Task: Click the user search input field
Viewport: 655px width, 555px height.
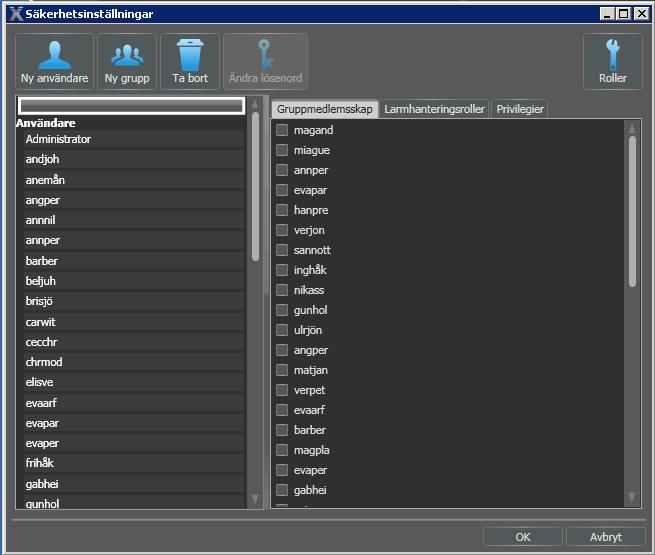Action: coord(131,106)
